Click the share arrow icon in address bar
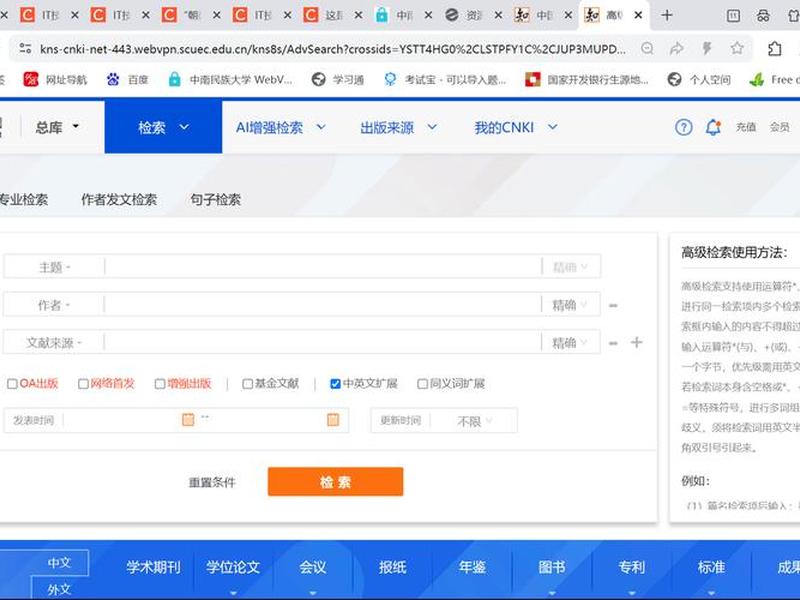This screenshot has width=800, height=600. click(x=677, y=48)
